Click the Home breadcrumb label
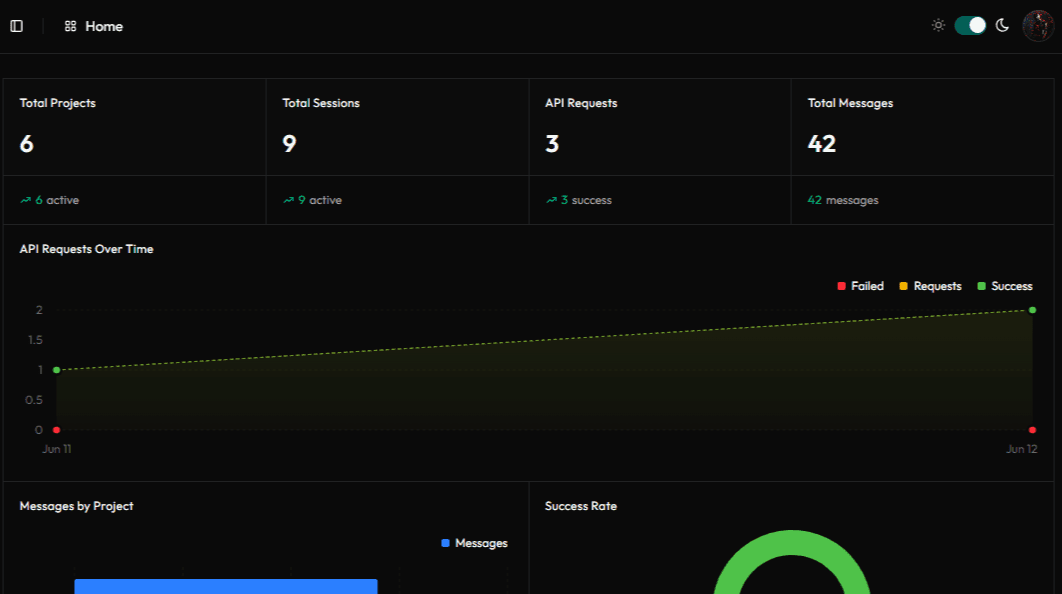This screenshot has height=594, width=1062. tap(104, 26)
